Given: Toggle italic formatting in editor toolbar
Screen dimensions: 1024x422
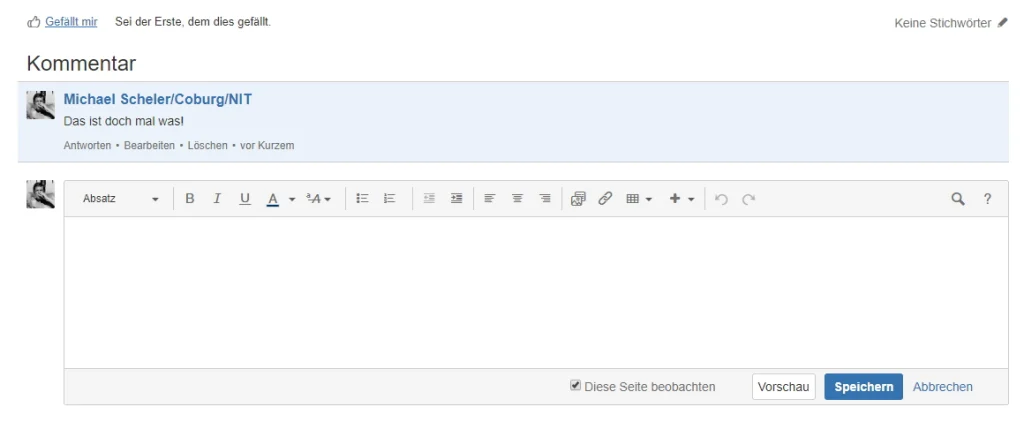Looking at the screenshot, I should [x=217, y=199].
